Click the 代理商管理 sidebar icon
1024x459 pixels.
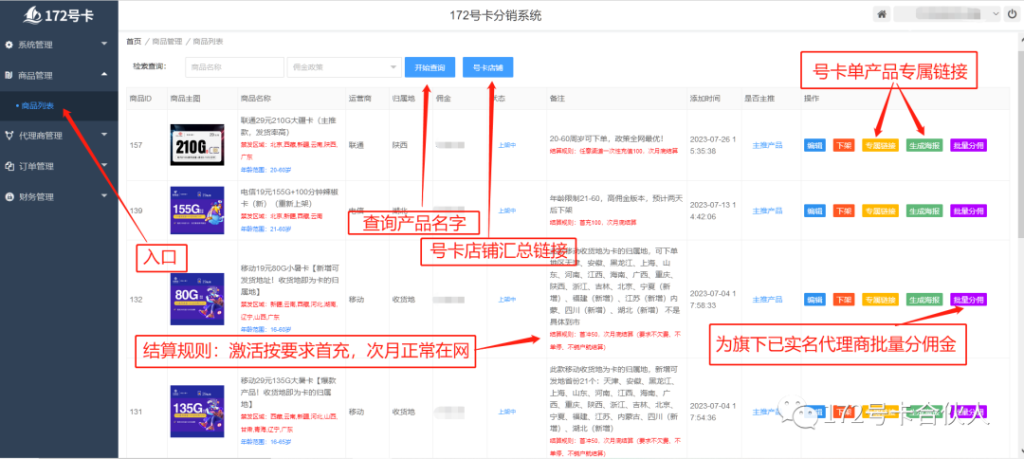[9, 136]
